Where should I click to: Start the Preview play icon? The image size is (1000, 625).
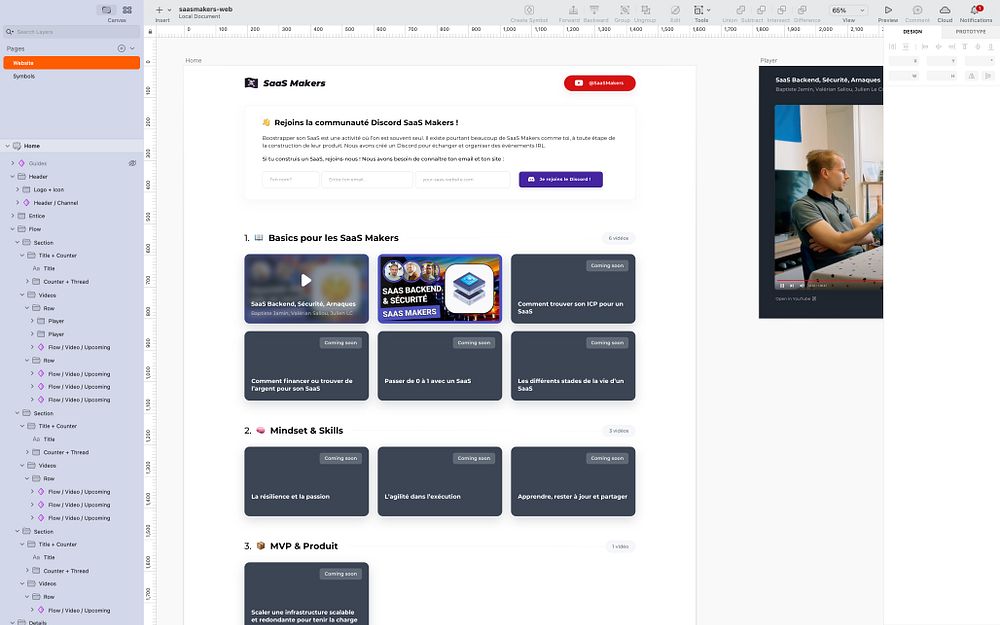click(x=888, y=10)
